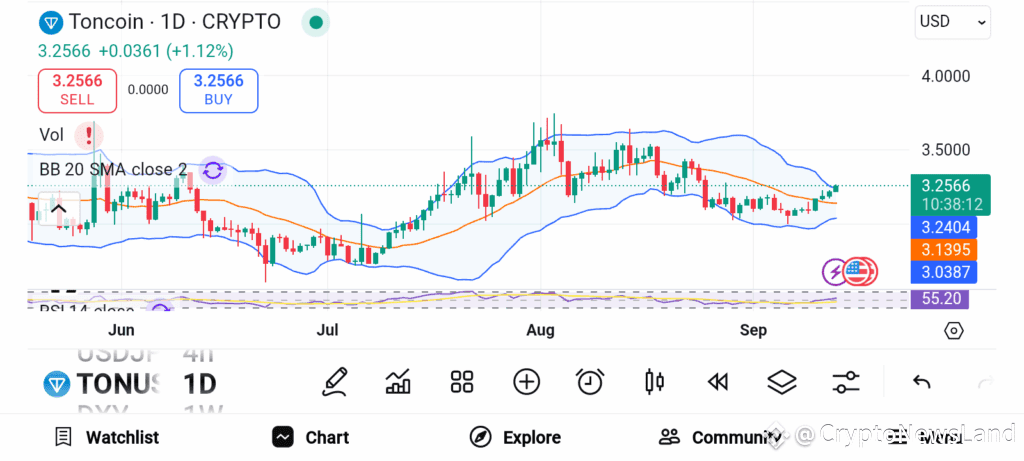1024x461 pixels.
Task: Undo last action with arrow icon
Action: pos(921,382)
